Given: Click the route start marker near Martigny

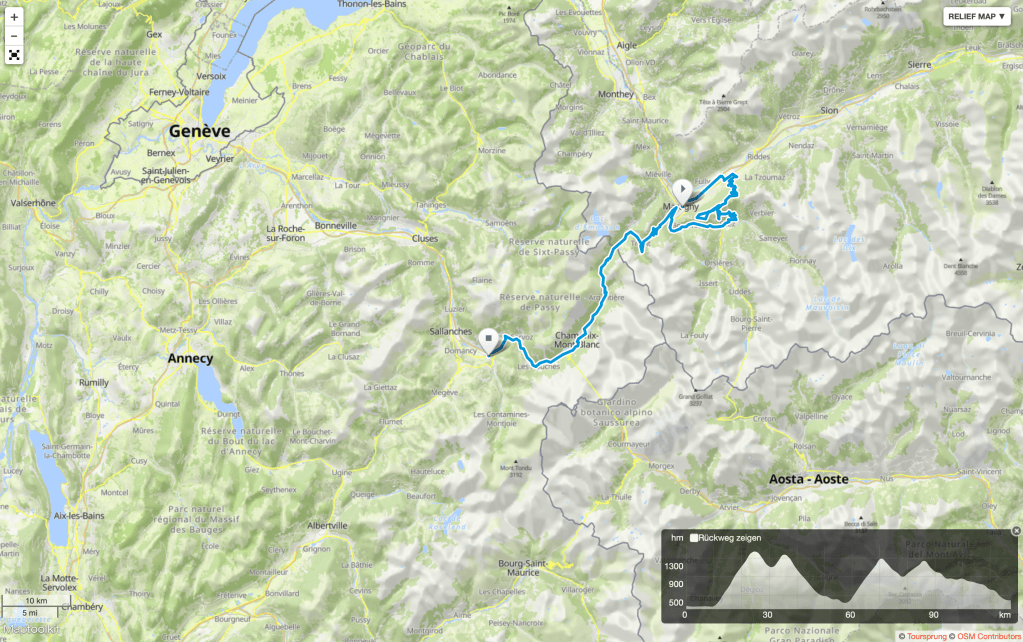Looking at the screenshot, I should 682,192.
